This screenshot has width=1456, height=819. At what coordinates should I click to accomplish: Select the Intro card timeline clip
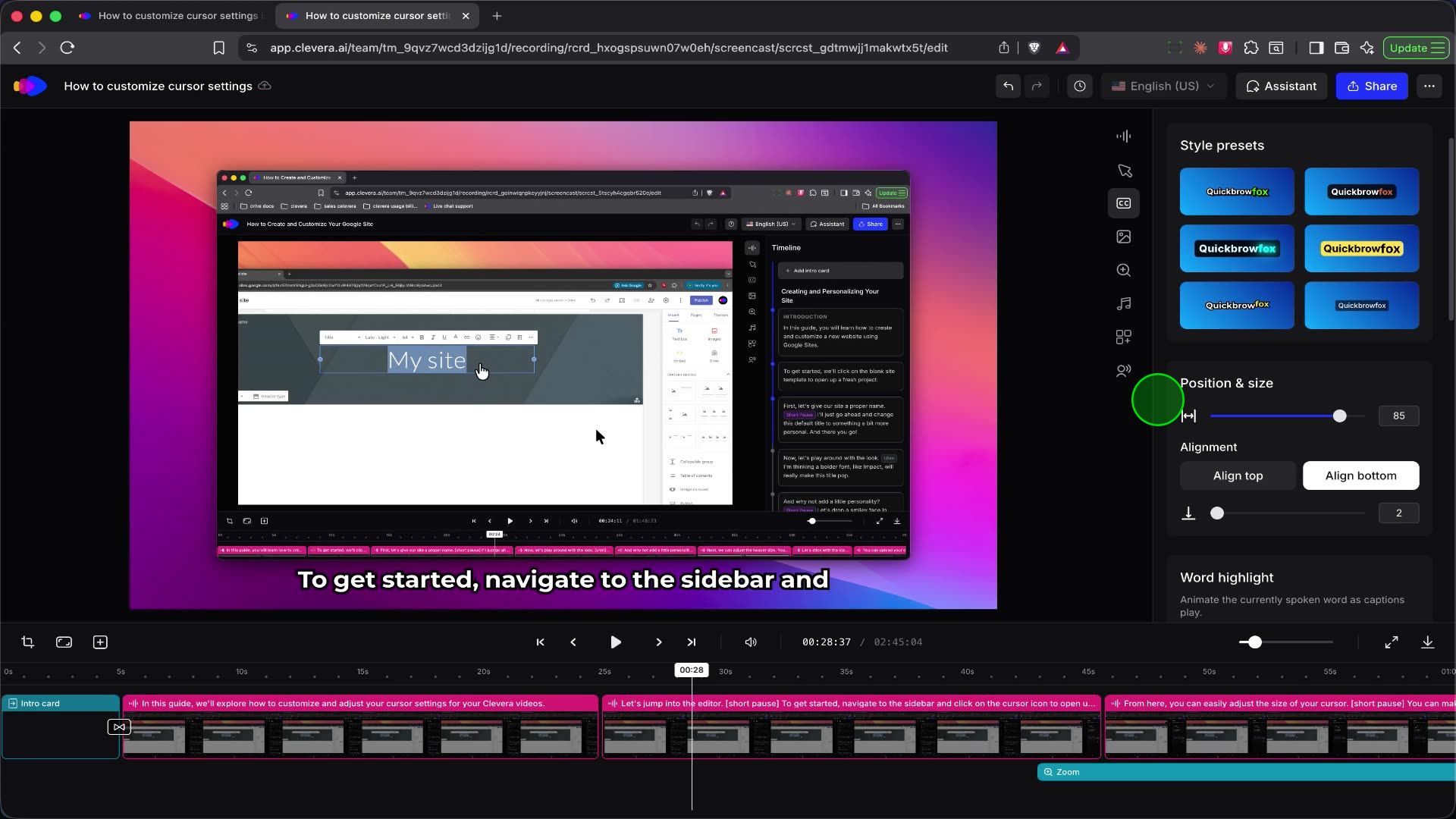[61, 726]
